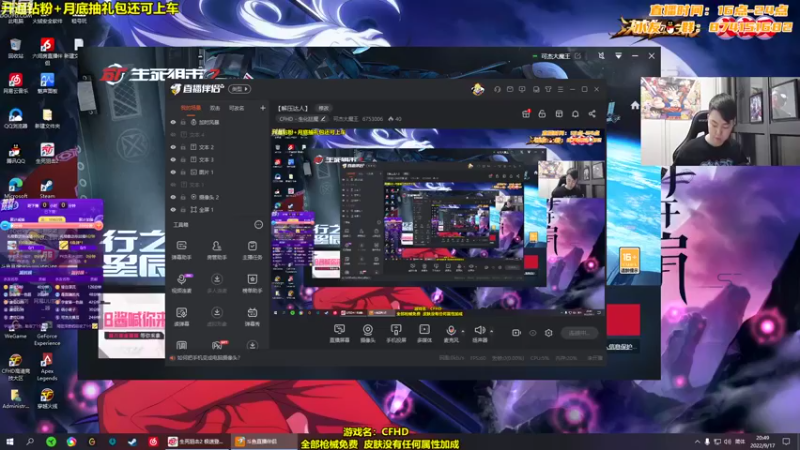Image resolution: width=800 pixels, height=450 pixels.
Task: Open the skin T-shirt icon in title bar
Action: pos(548,89)
